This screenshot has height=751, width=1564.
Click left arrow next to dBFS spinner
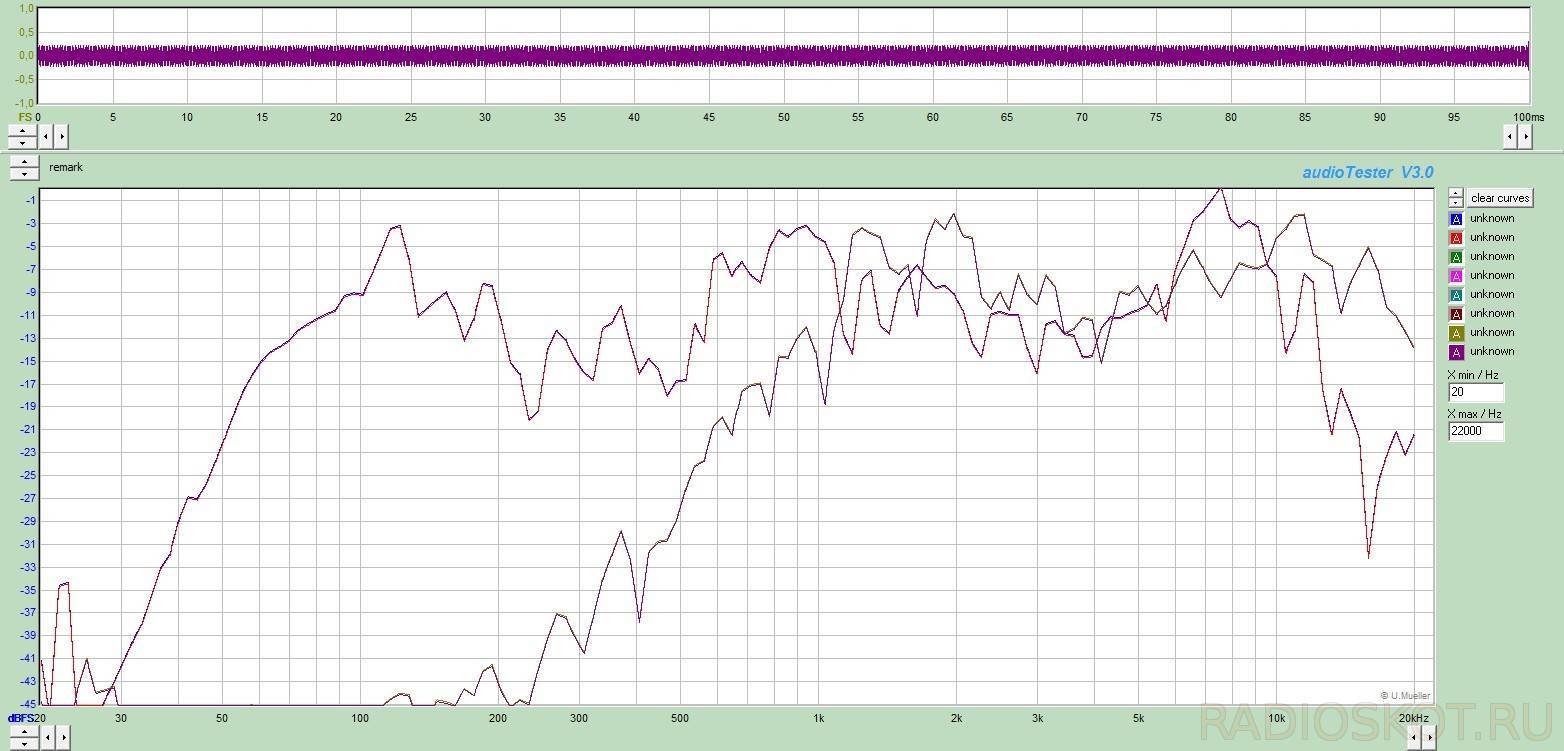click(46, 738)
